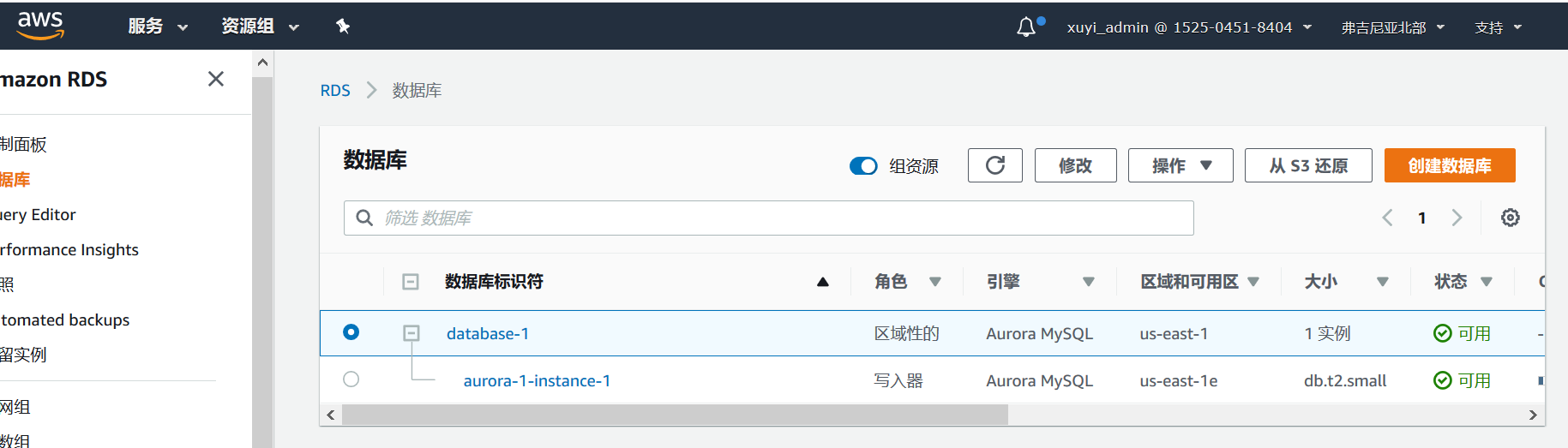This screenshot has width=1568, height=448.
Task: Click available status of database-1
Action: click(1463, 333)
